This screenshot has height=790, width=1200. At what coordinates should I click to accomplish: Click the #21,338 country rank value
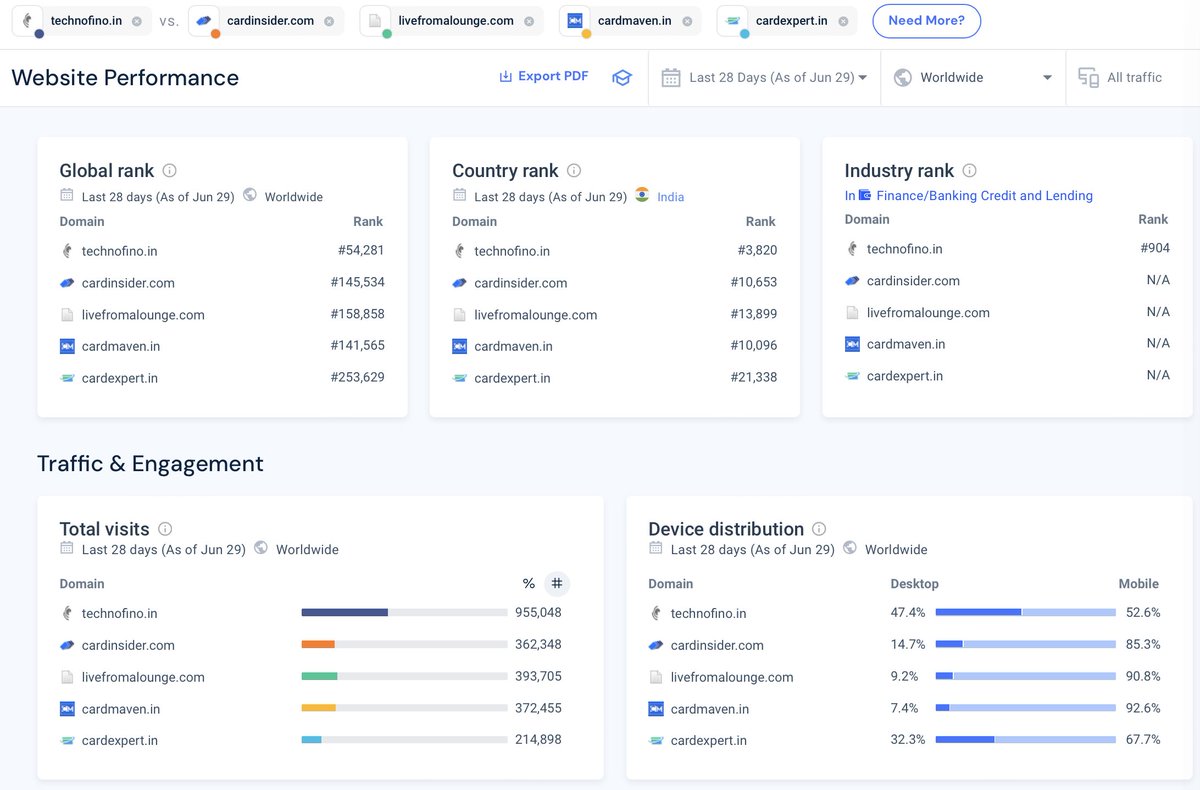[754, 377]
